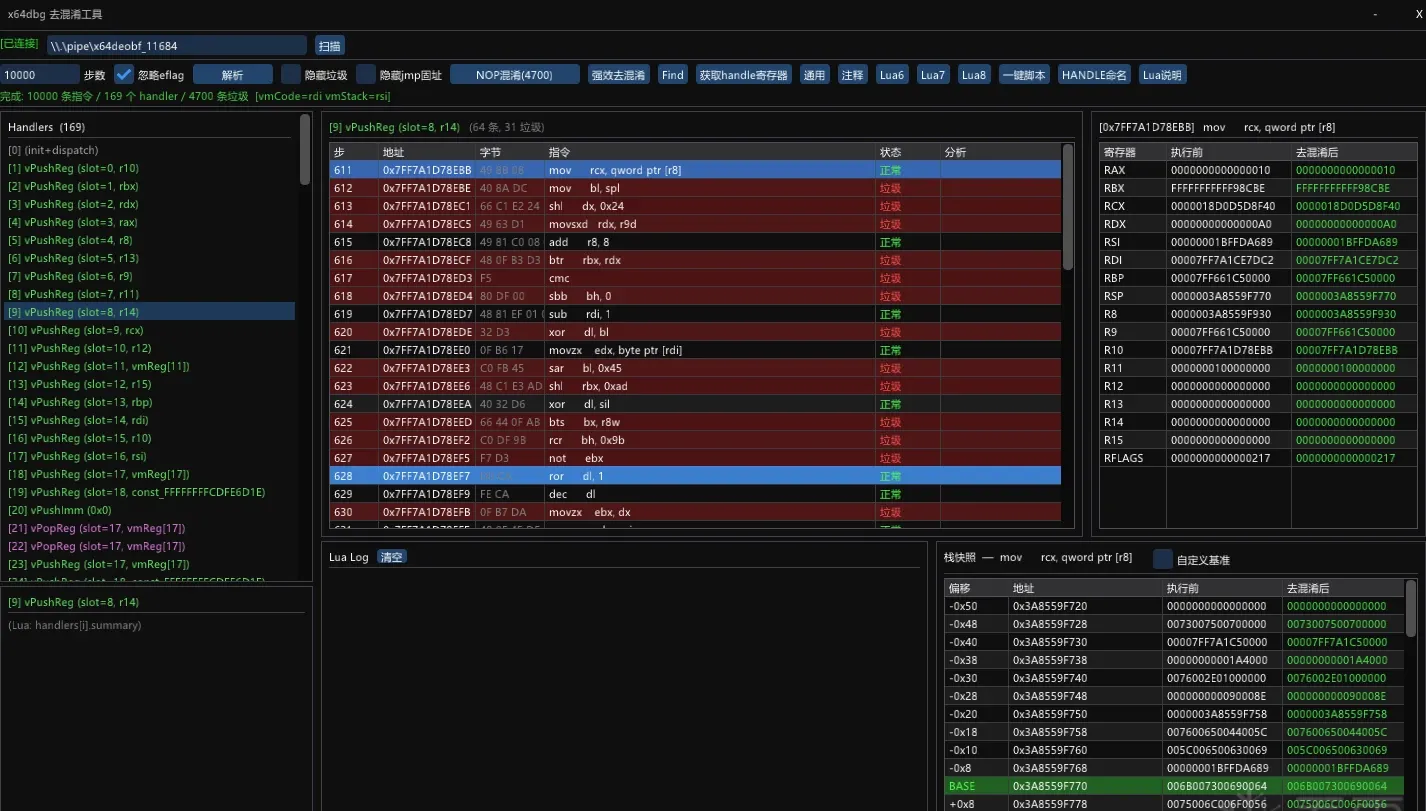Select handler [10] vPushReg (slot=9, rcx)

click(x=150, y=330)
